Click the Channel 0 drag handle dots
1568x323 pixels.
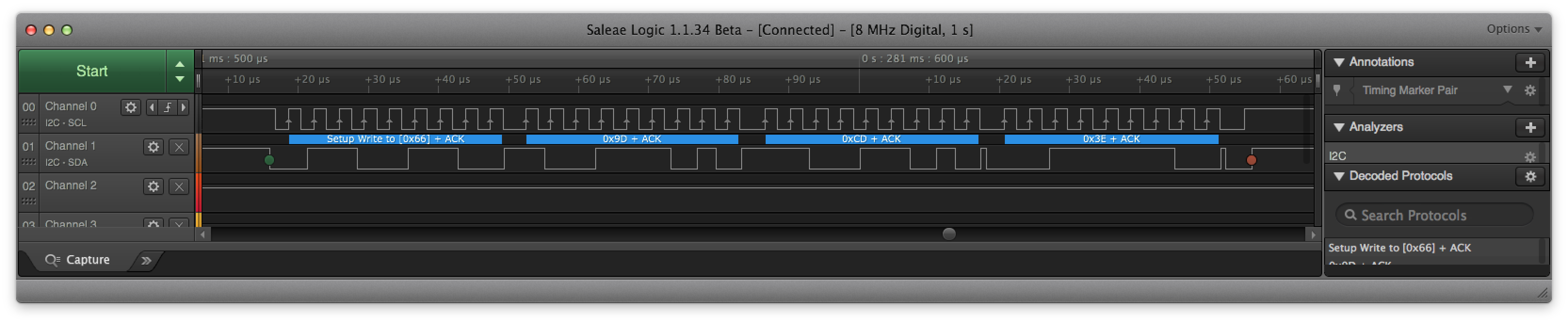point(29,123)
